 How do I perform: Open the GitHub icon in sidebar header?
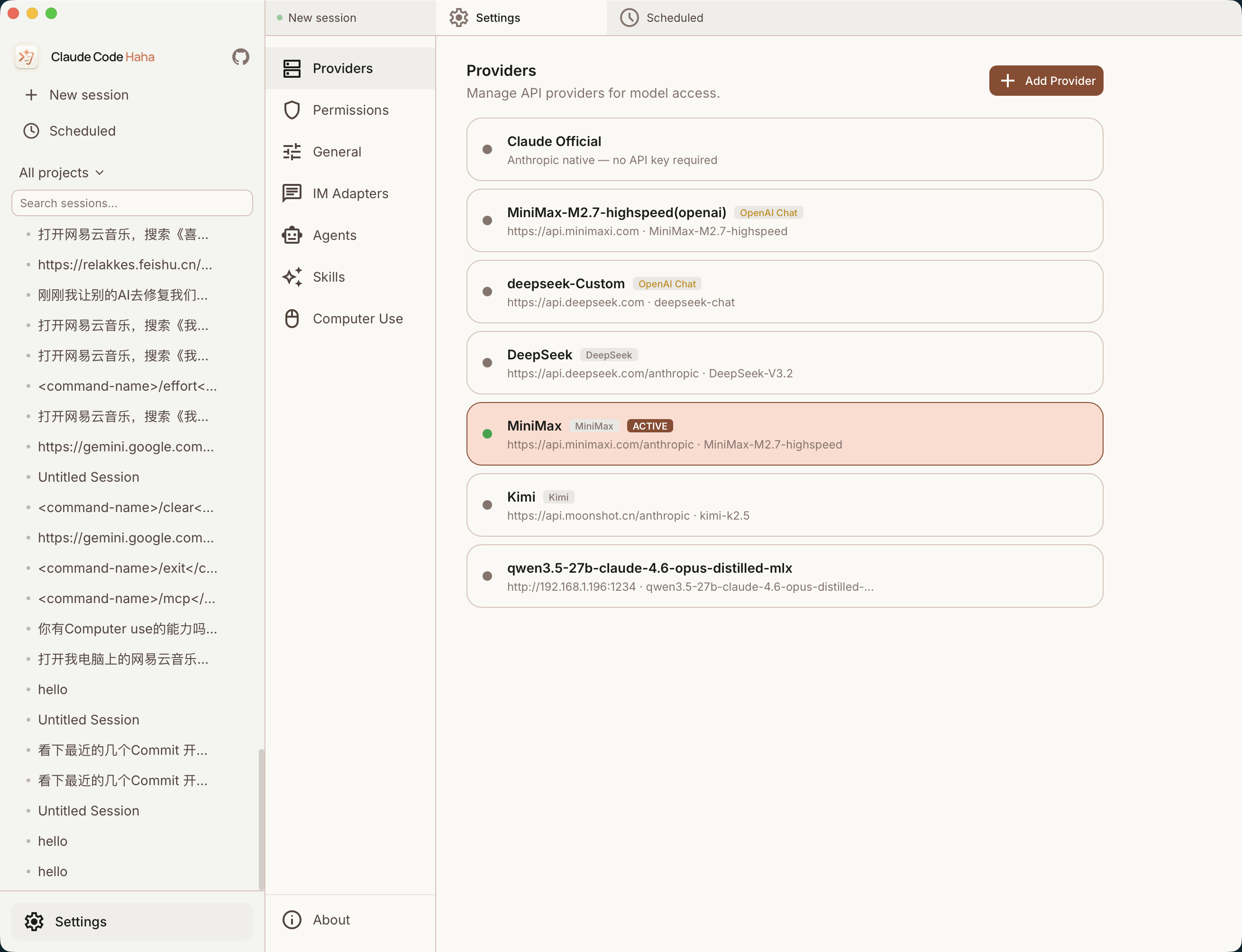point(240,57)
